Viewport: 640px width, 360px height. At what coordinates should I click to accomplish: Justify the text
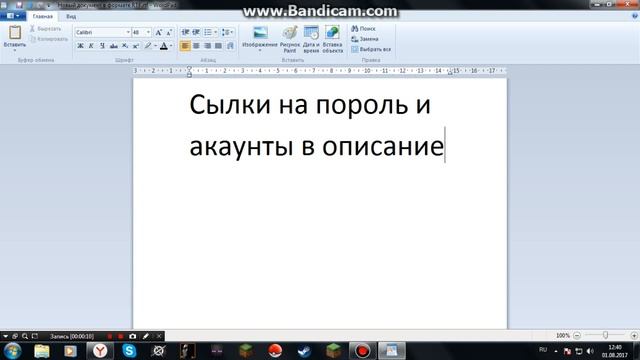[x=219, y=46]
